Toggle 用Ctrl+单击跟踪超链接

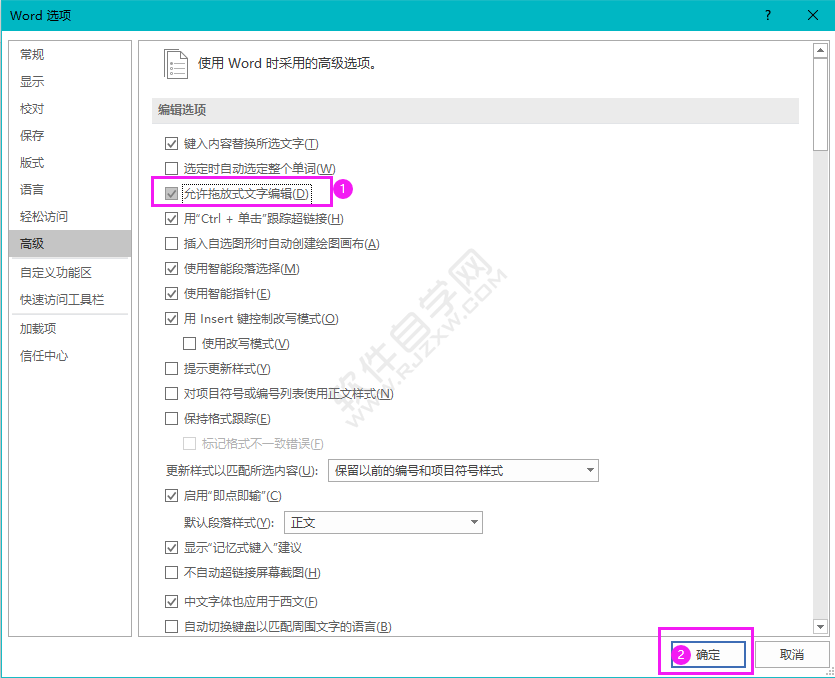[x=171, y=218]
